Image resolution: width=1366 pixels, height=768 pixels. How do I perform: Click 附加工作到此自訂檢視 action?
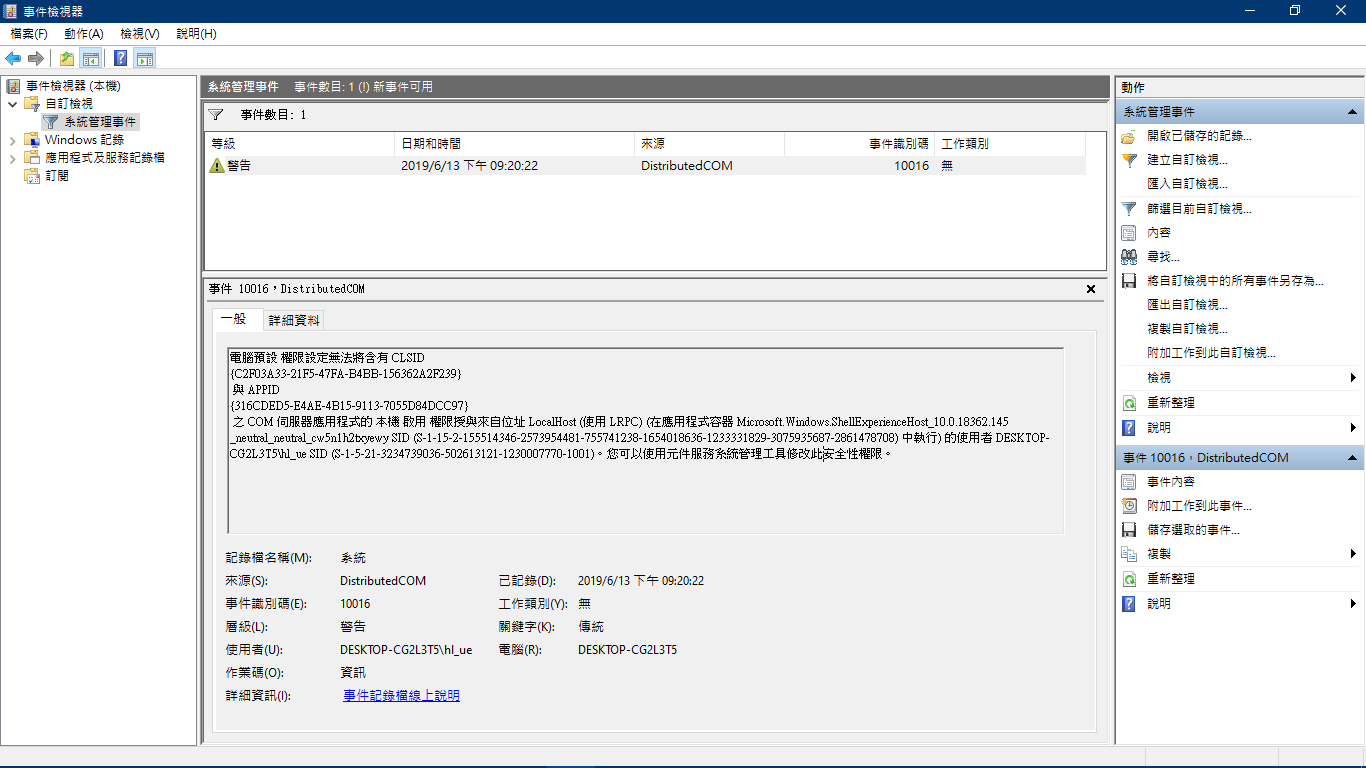[1211, 353]
